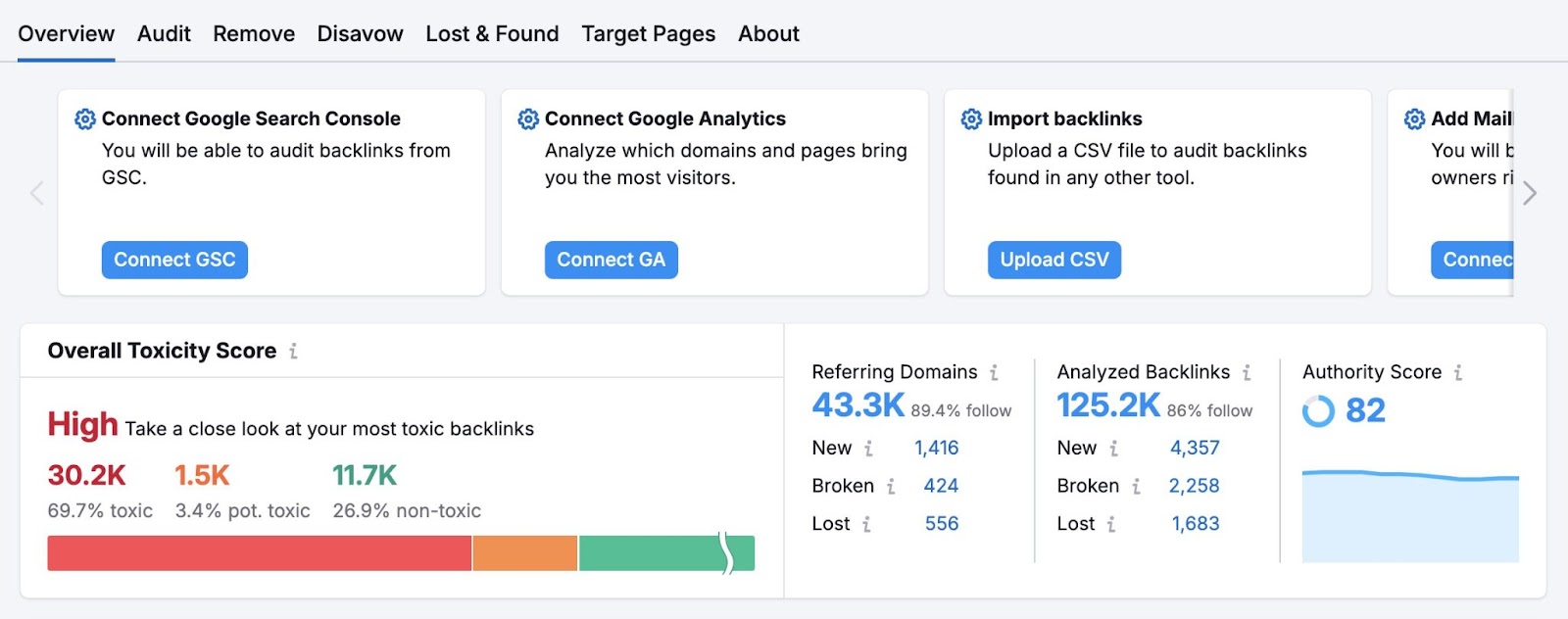Go to the Lost & Found tab
This screenshot has width=1568, height=619.
[491, 33]
